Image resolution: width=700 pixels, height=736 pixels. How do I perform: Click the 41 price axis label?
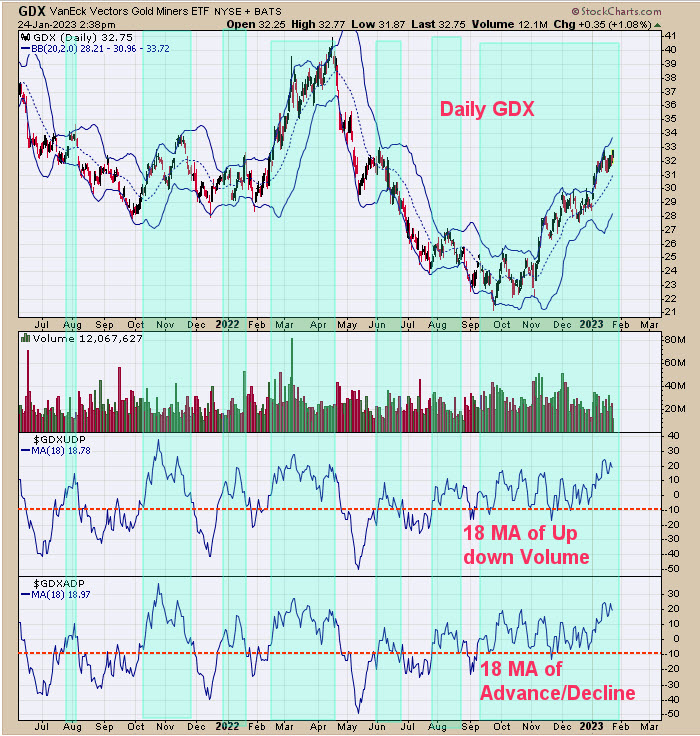670,36
